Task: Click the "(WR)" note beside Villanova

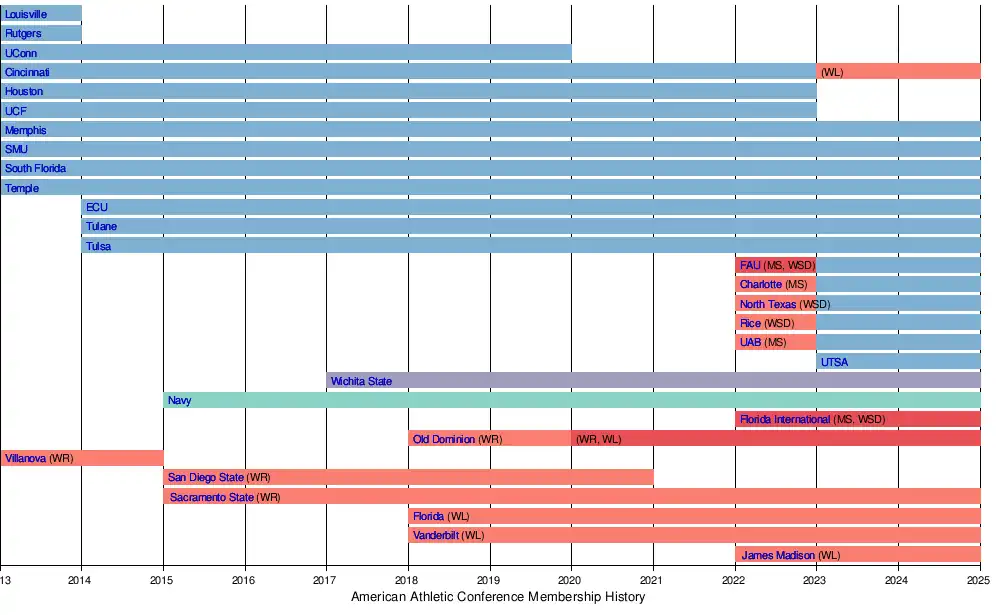Action: tap(61, 459)
